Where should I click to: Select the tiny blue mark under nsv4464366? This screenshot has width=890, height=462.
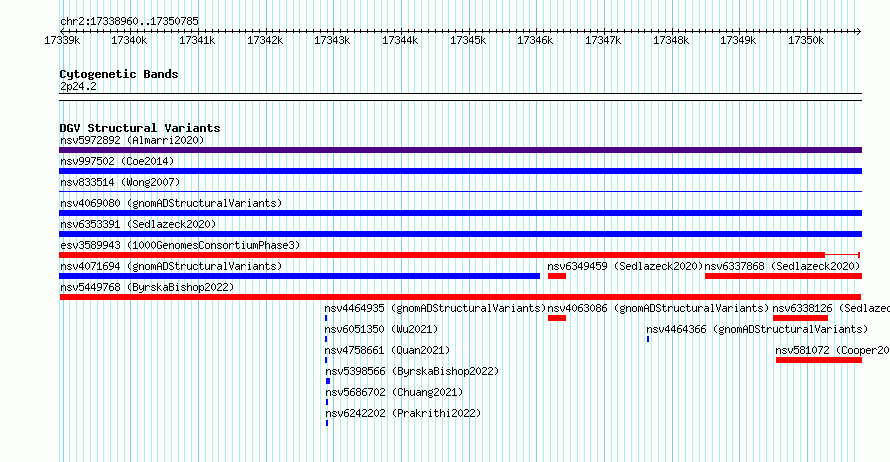pos(648,339)
